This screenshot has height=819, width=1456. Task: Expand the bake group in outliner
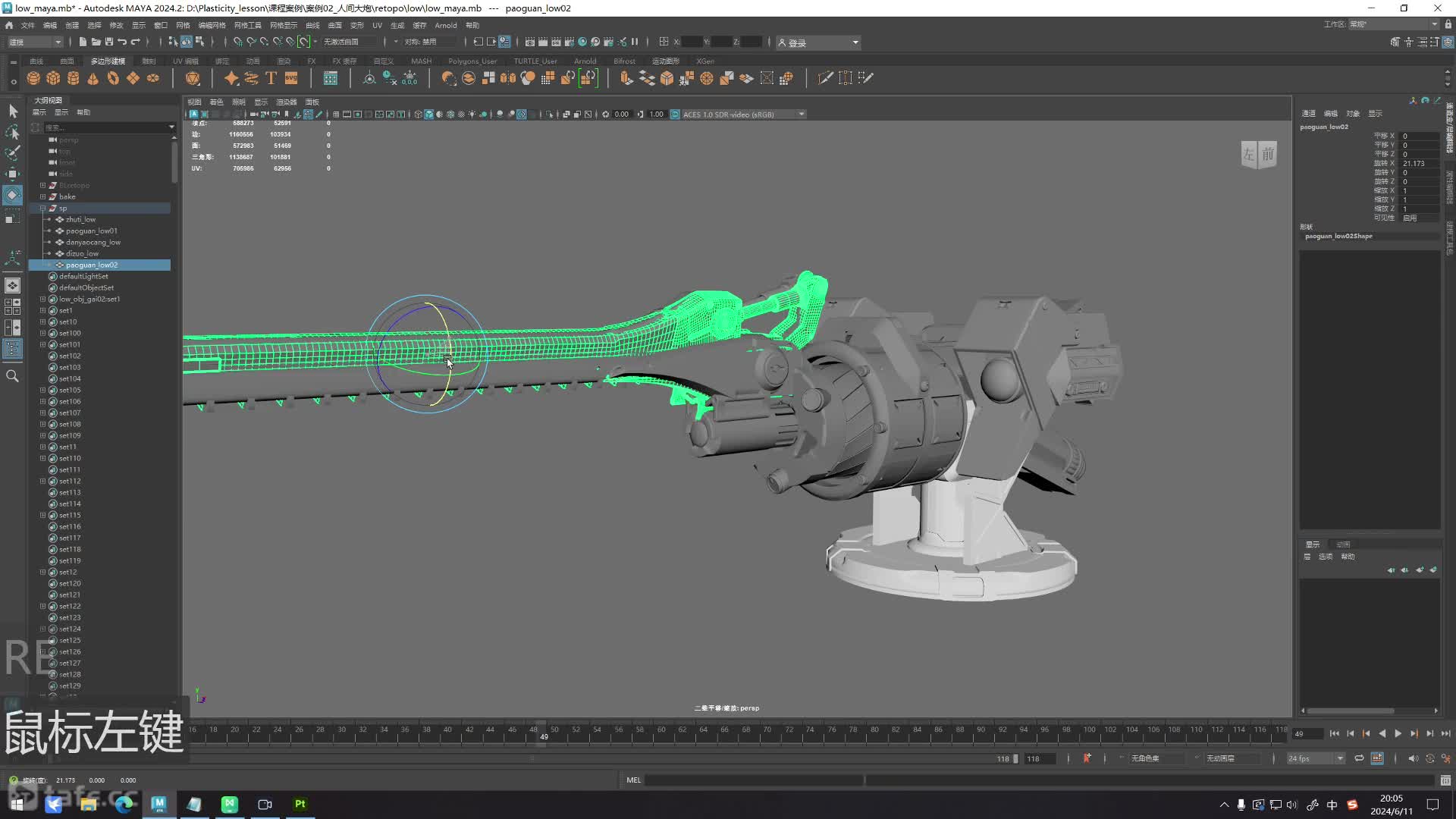[x=43, y=196]
